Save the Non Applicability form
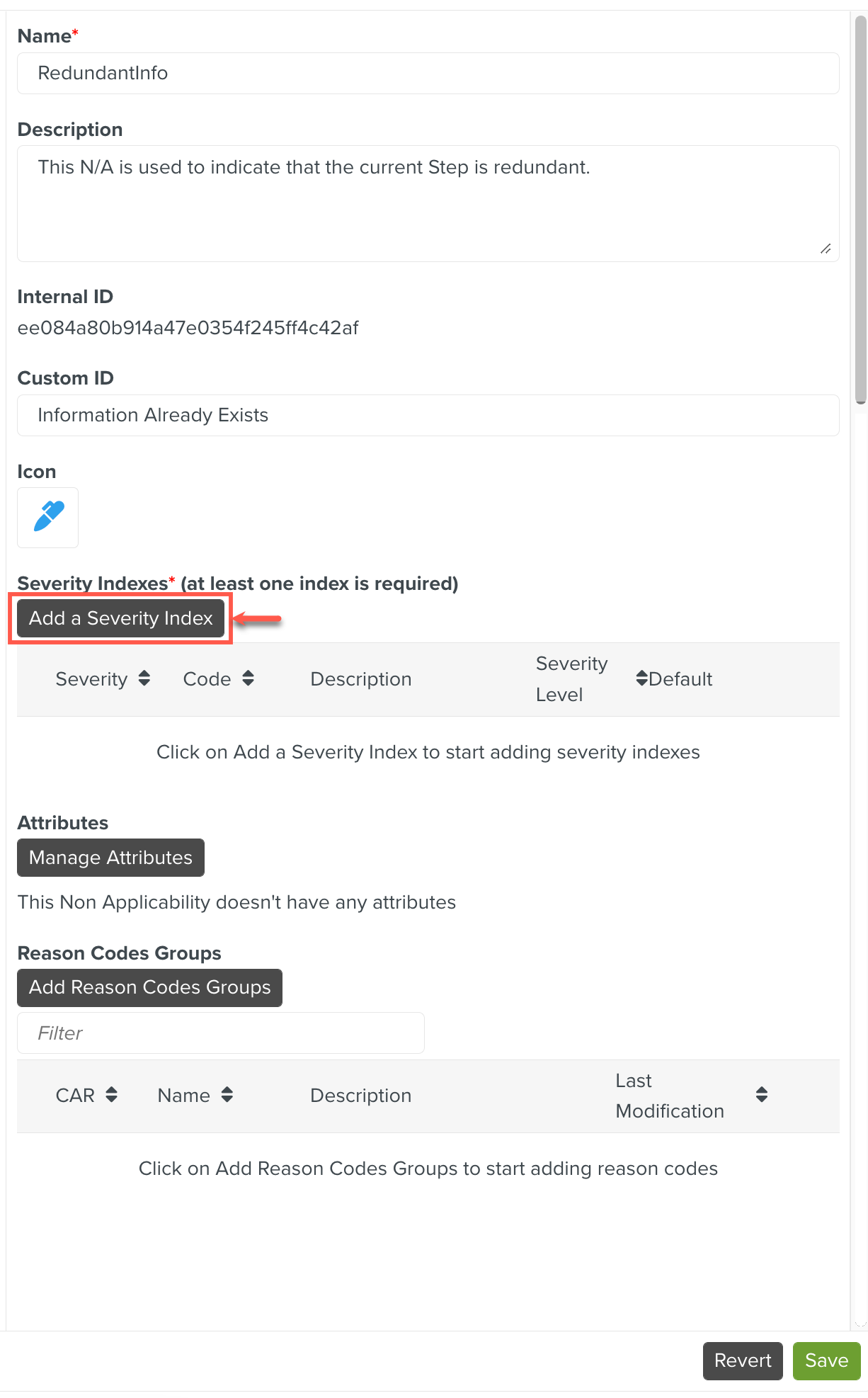 click(826, 1360)
